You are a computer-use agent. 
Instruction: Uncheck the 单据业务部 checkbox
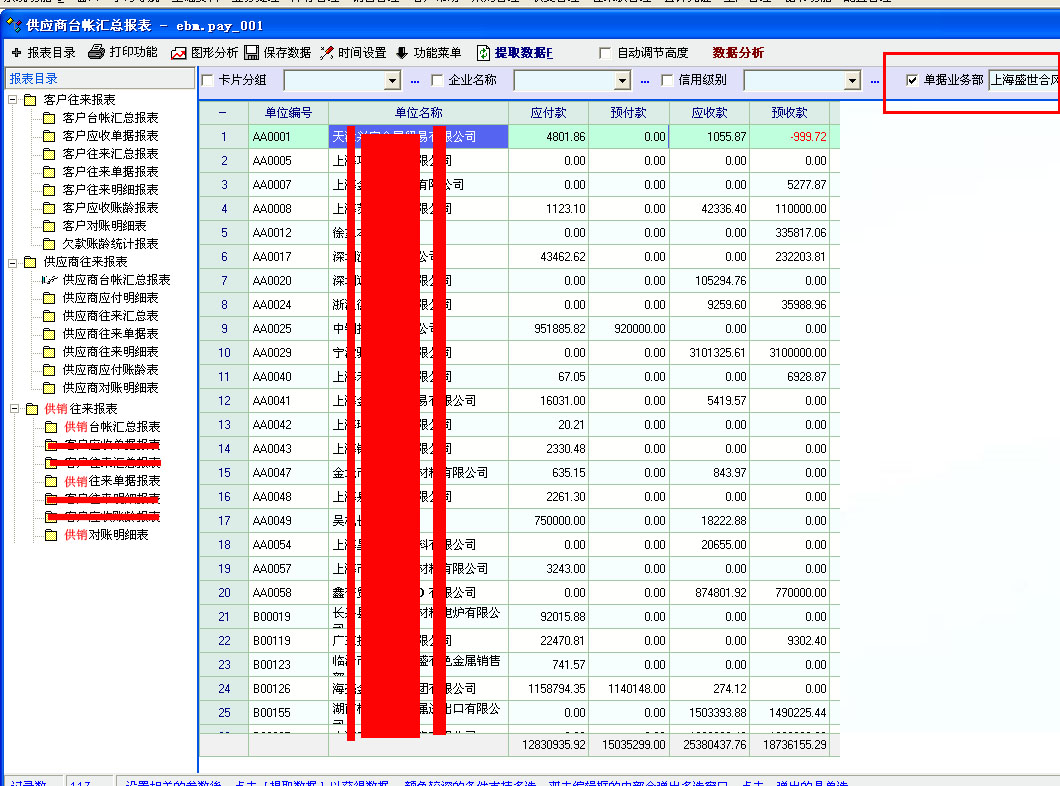[x=912, y=80]
